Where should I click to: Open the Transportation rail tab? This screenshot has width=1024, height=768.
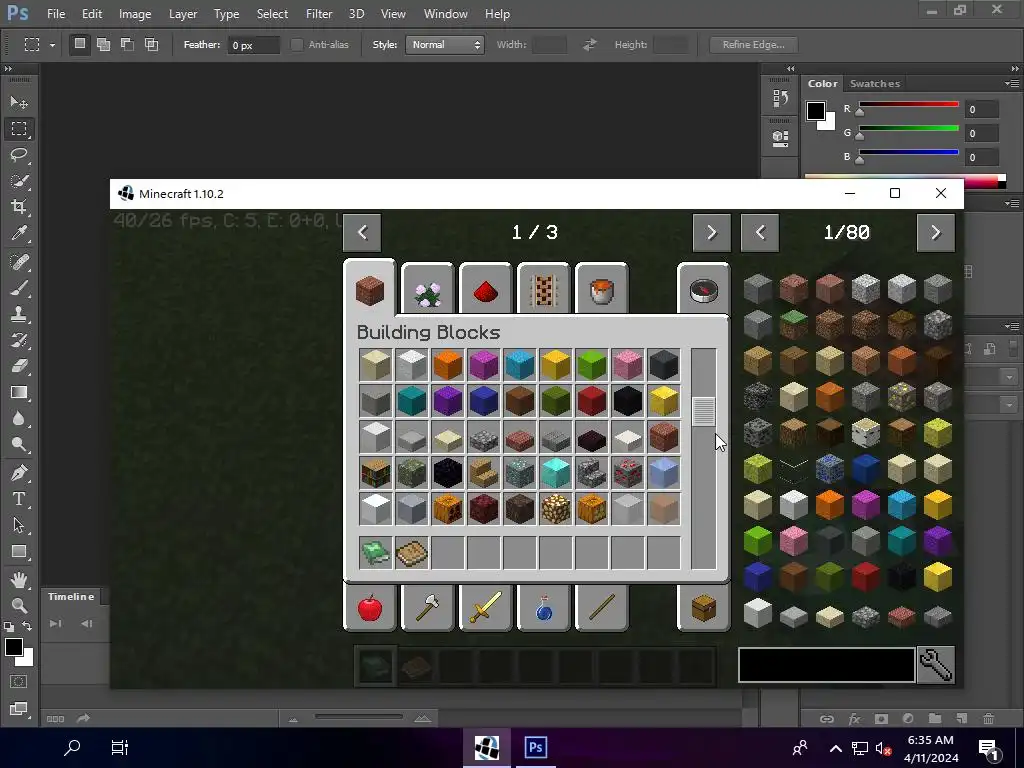pos(543,289)
